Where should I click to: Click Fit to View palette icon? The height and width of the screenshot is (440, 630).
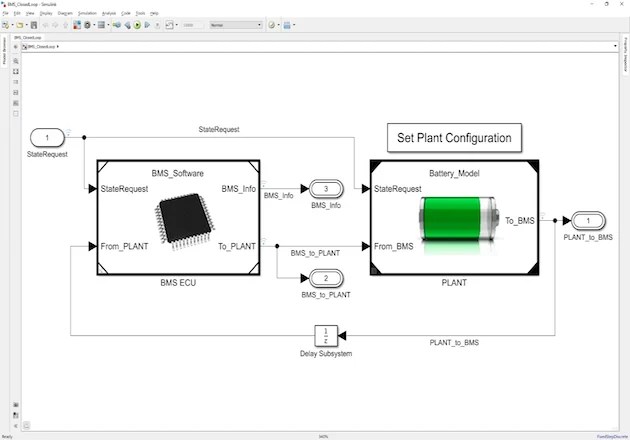point(16,72)
